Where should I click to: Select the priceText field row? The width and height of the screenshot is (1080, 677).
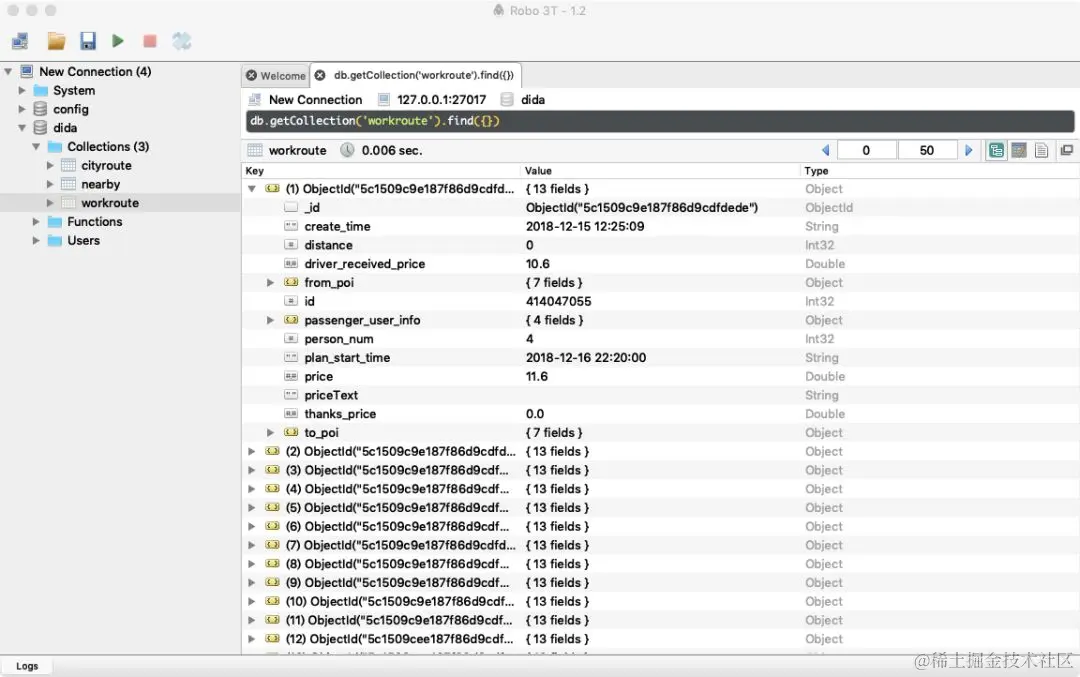click(660, 395)
